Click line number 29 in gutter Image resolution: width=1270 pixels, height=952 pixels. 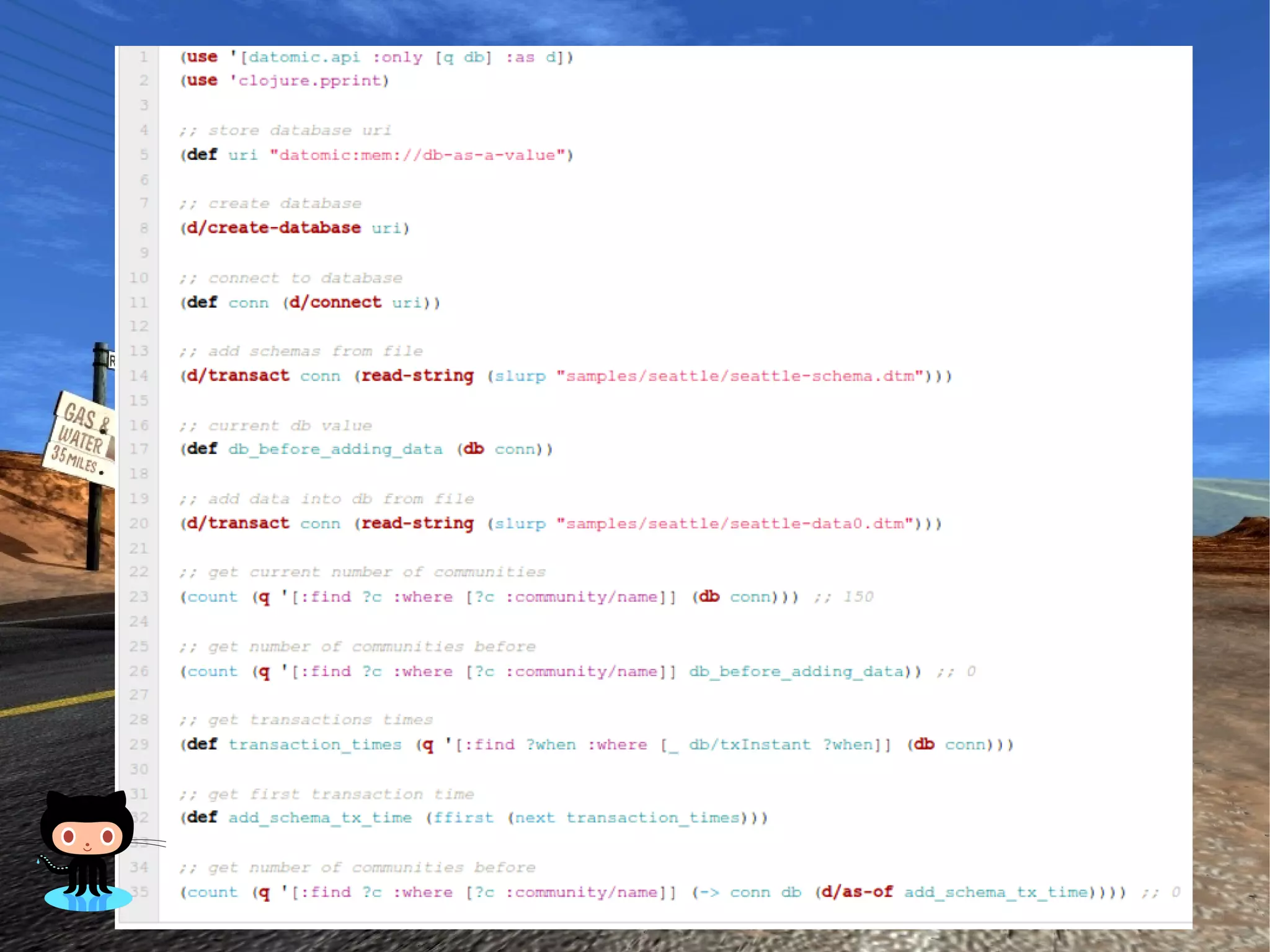tap(139, 744)
